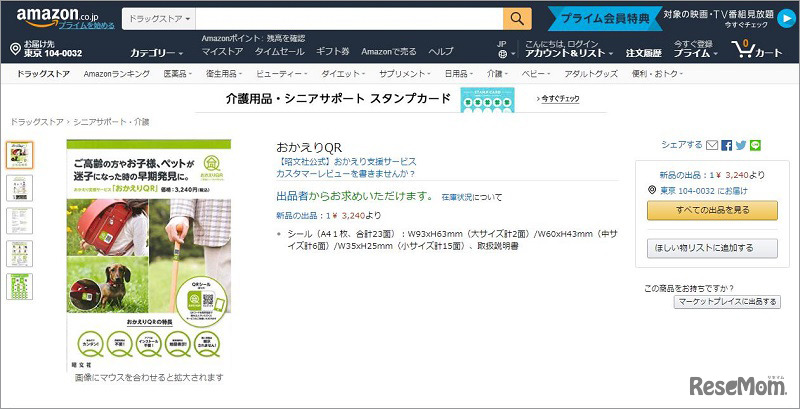
Task: Click the おかえりQR product title
Action: [309, 148]
